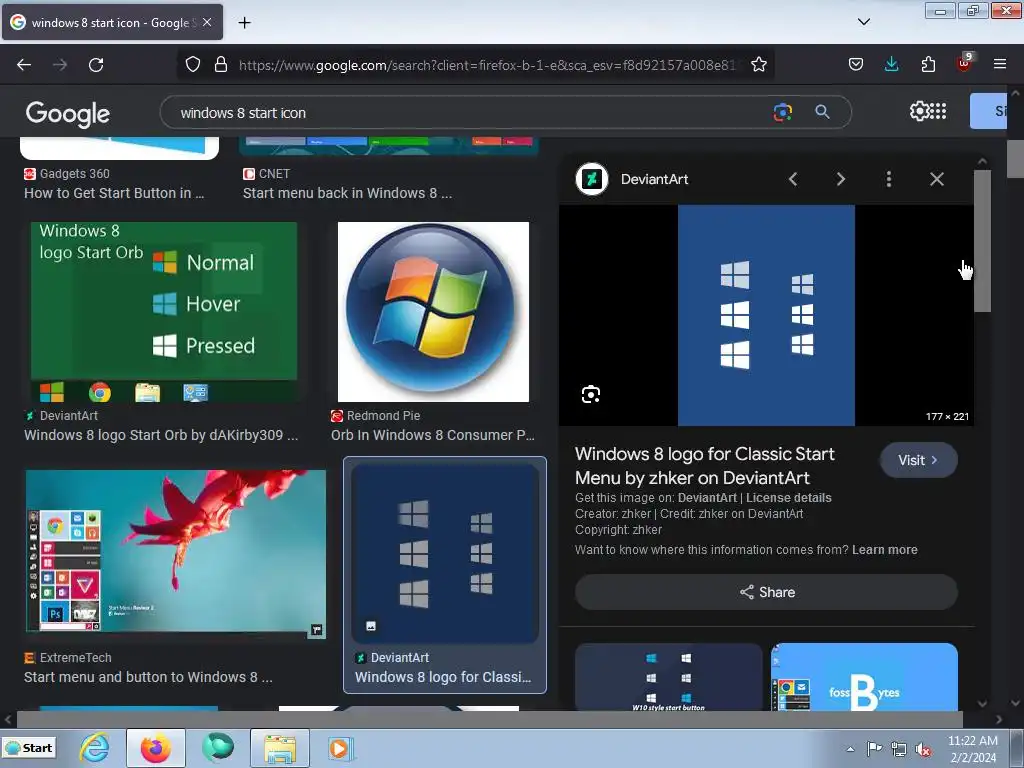Image resolution: width=1024 pixels, height=768 pixels.
Task: Open the large blue Windows logos preview image
Action: coord(766,315)
